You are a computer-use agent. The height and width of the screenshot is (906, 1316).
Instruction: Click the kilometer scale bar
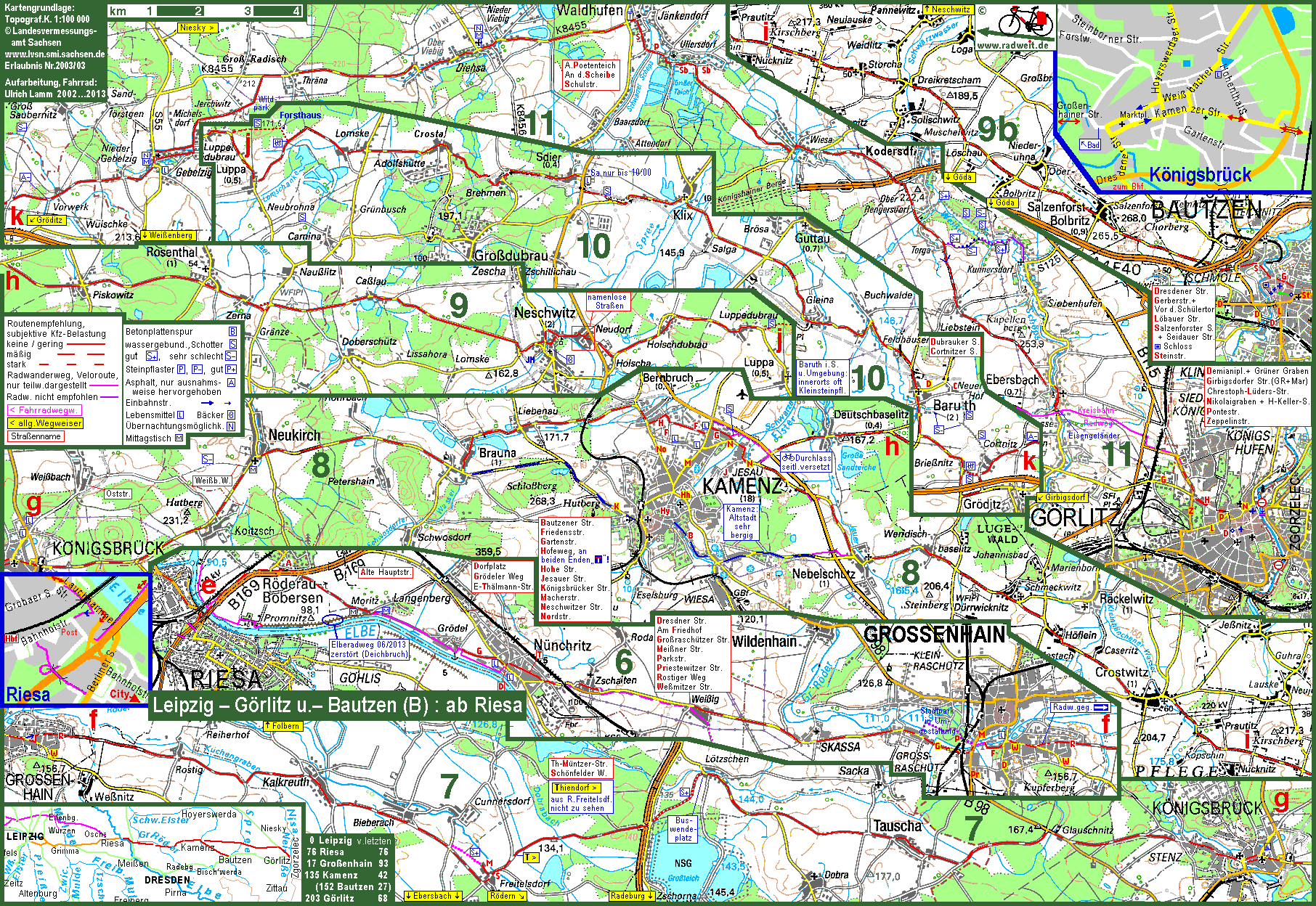(206, 12)
